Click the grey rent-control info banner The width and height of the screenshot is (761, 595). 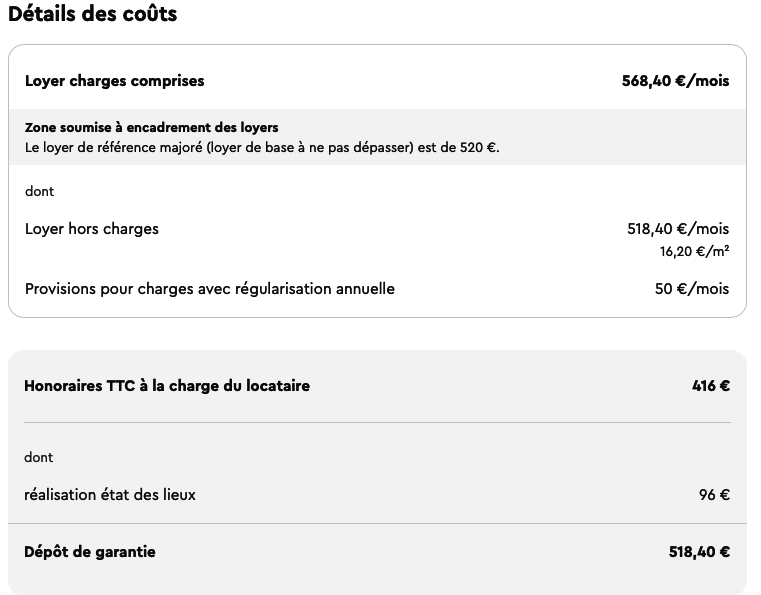(x=377, y=137)
